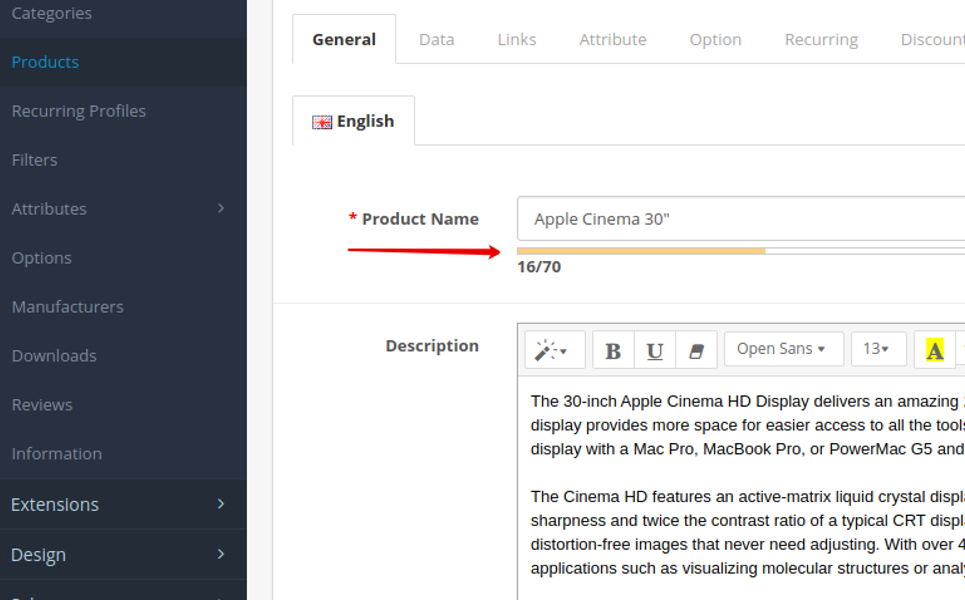
Task: Select the English language tab
Action: [x=353, y=121]
